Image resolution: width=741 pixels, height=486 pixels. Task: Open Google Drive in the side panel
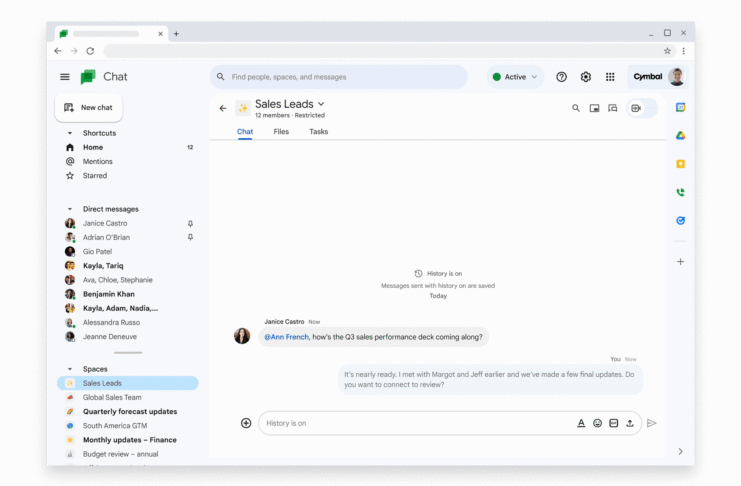tap(681, 136)
